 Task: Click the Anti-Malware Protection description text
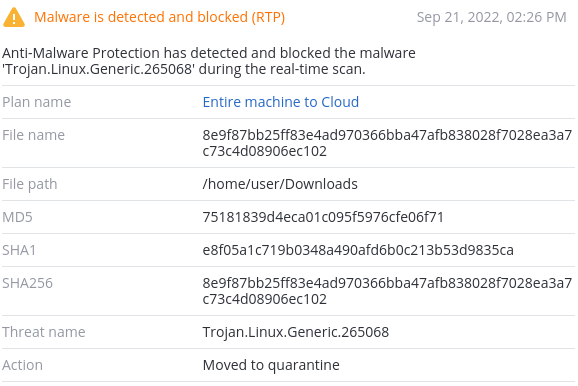tap(209, 61)
